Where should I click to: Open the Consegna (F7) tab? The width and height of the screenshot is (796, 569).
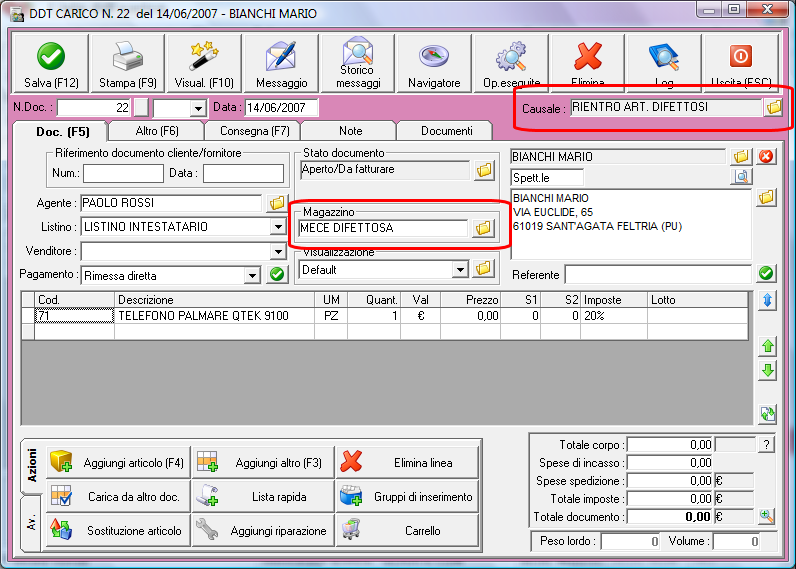tap(254, 131)
